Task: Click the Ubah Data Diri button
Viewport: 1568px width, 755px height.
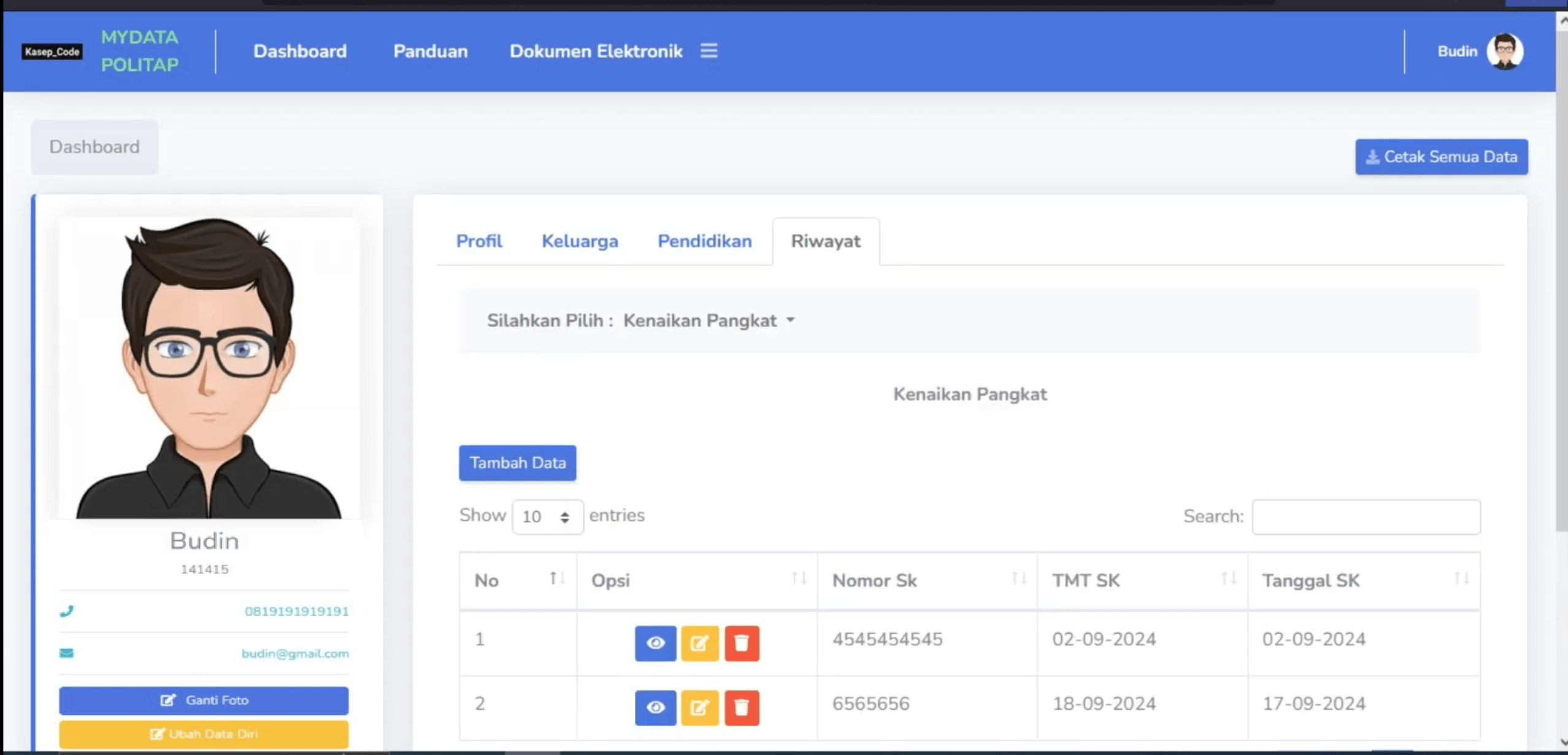Action: (204, 734)
